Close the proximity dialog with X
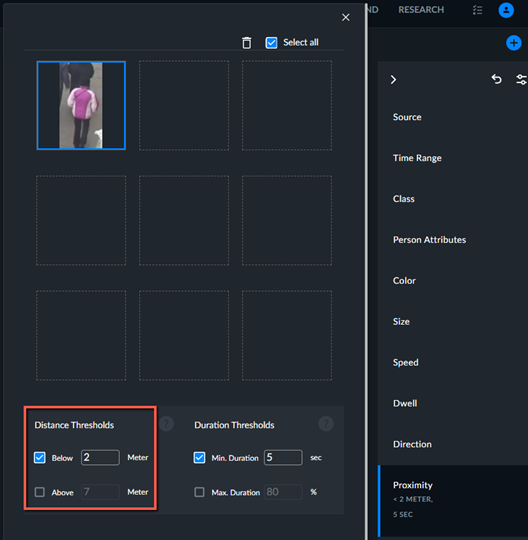This screenshot has height=540, width=528. tap(345, 17)
